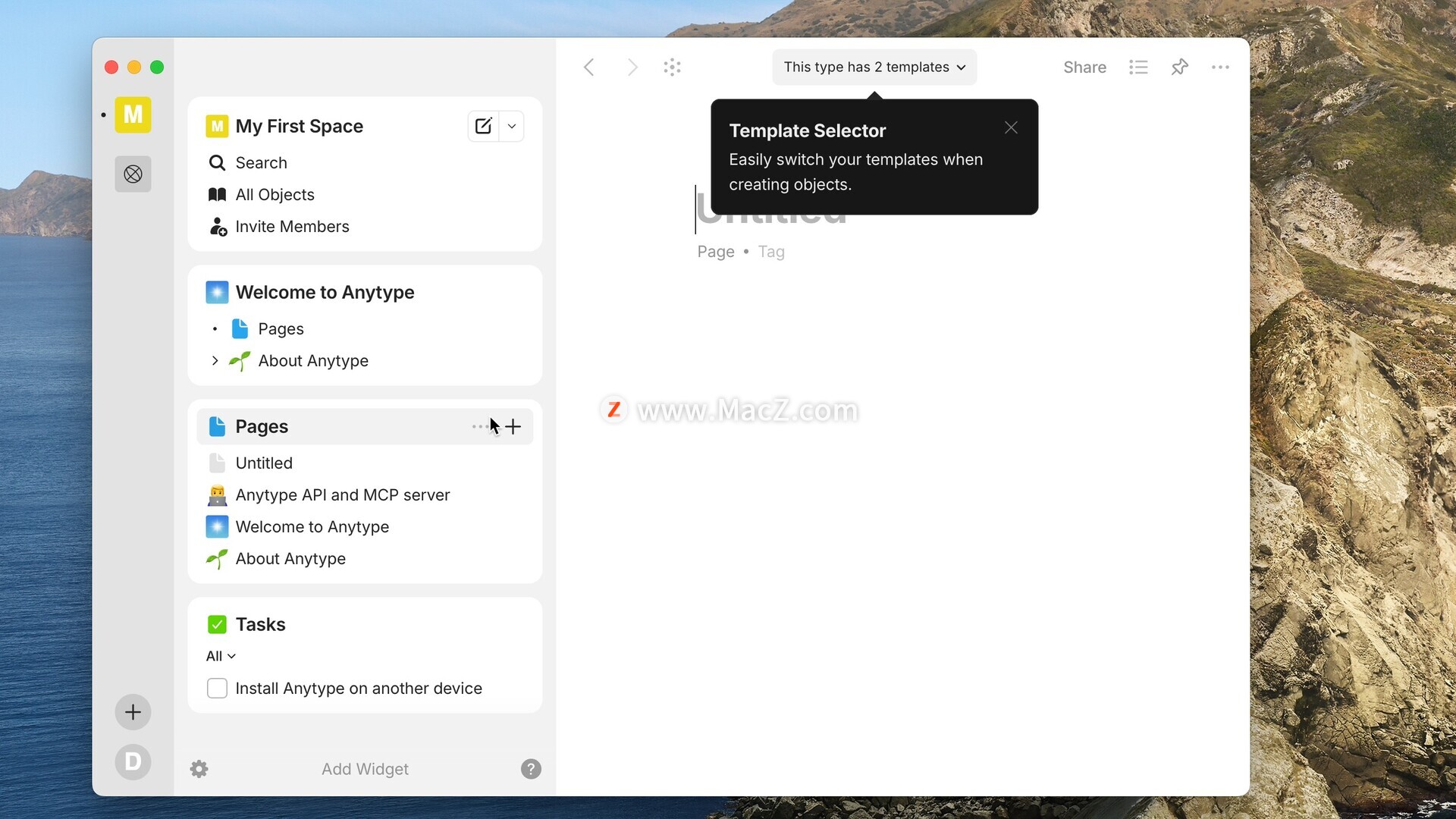Click the Tag relation placeholder
1456x819 pixels.
(x=771, y=252)
